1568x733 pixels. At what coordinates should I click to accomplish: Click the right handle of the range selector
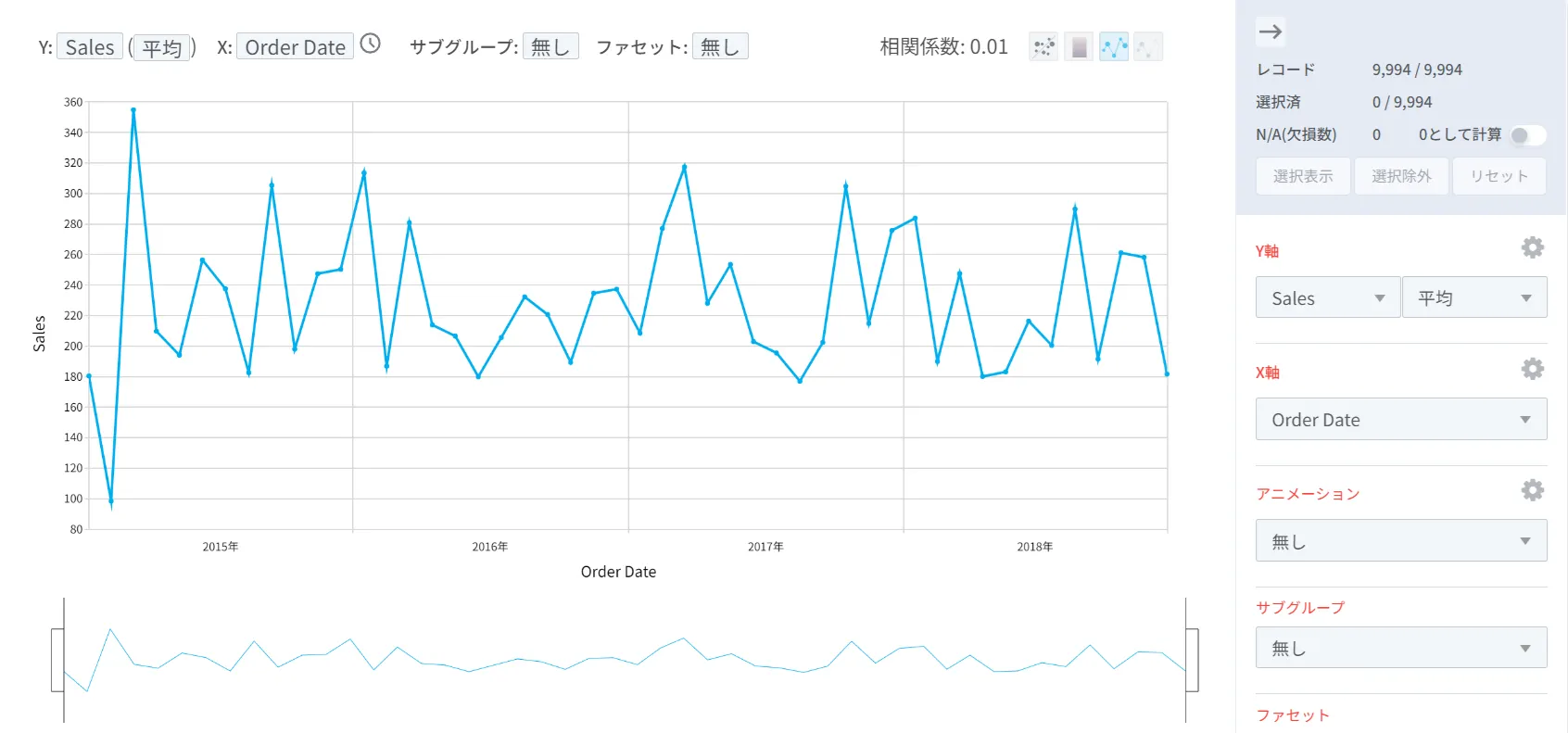pyautogui.click(x=1192, y=660)
